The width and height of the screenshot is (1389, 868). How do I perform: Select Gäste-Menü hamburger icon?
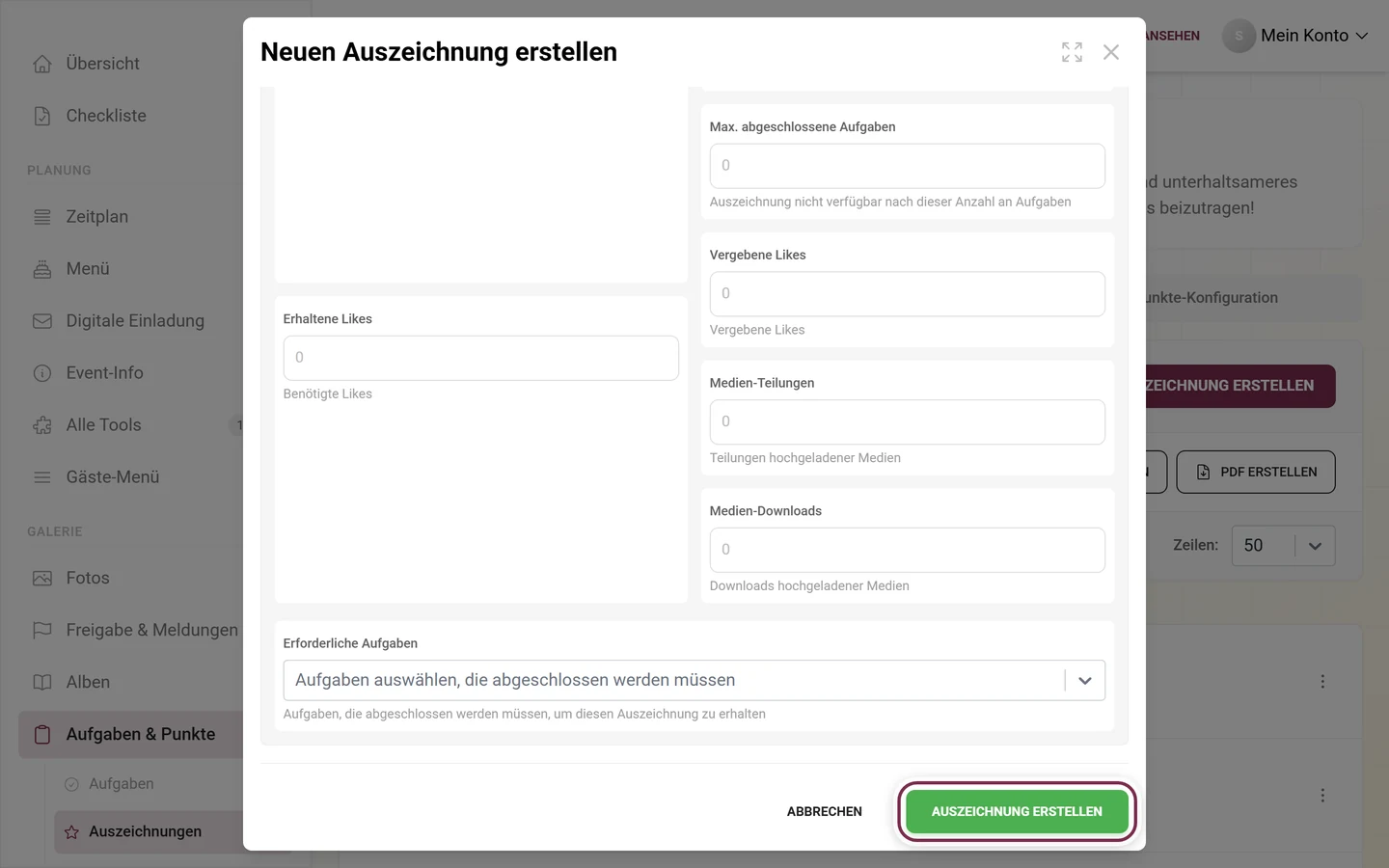tap(42, 477)
